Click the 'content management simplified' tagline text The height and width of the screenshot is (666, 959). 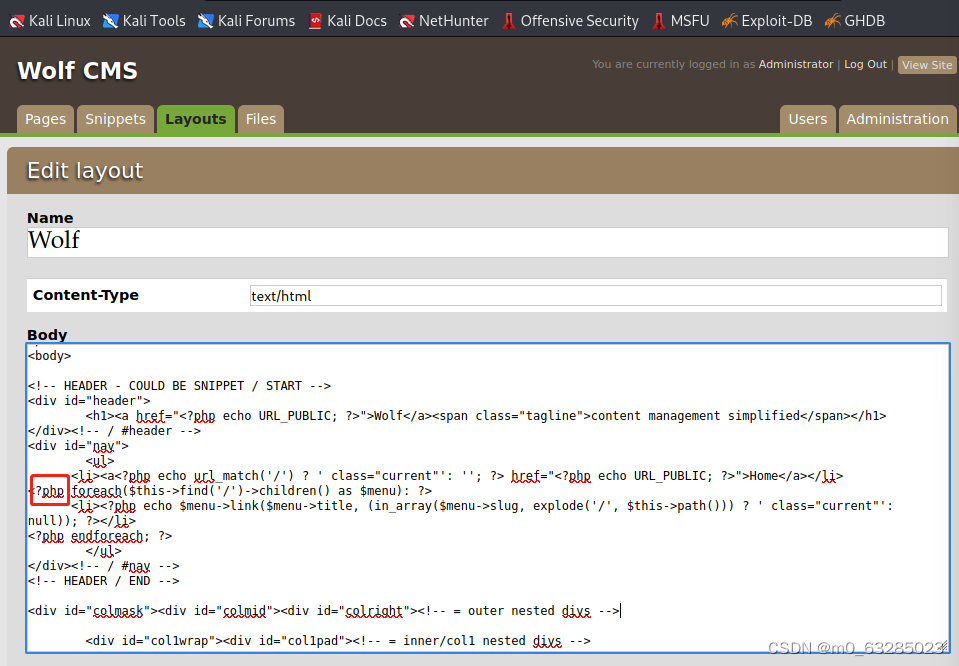point(695,416)
